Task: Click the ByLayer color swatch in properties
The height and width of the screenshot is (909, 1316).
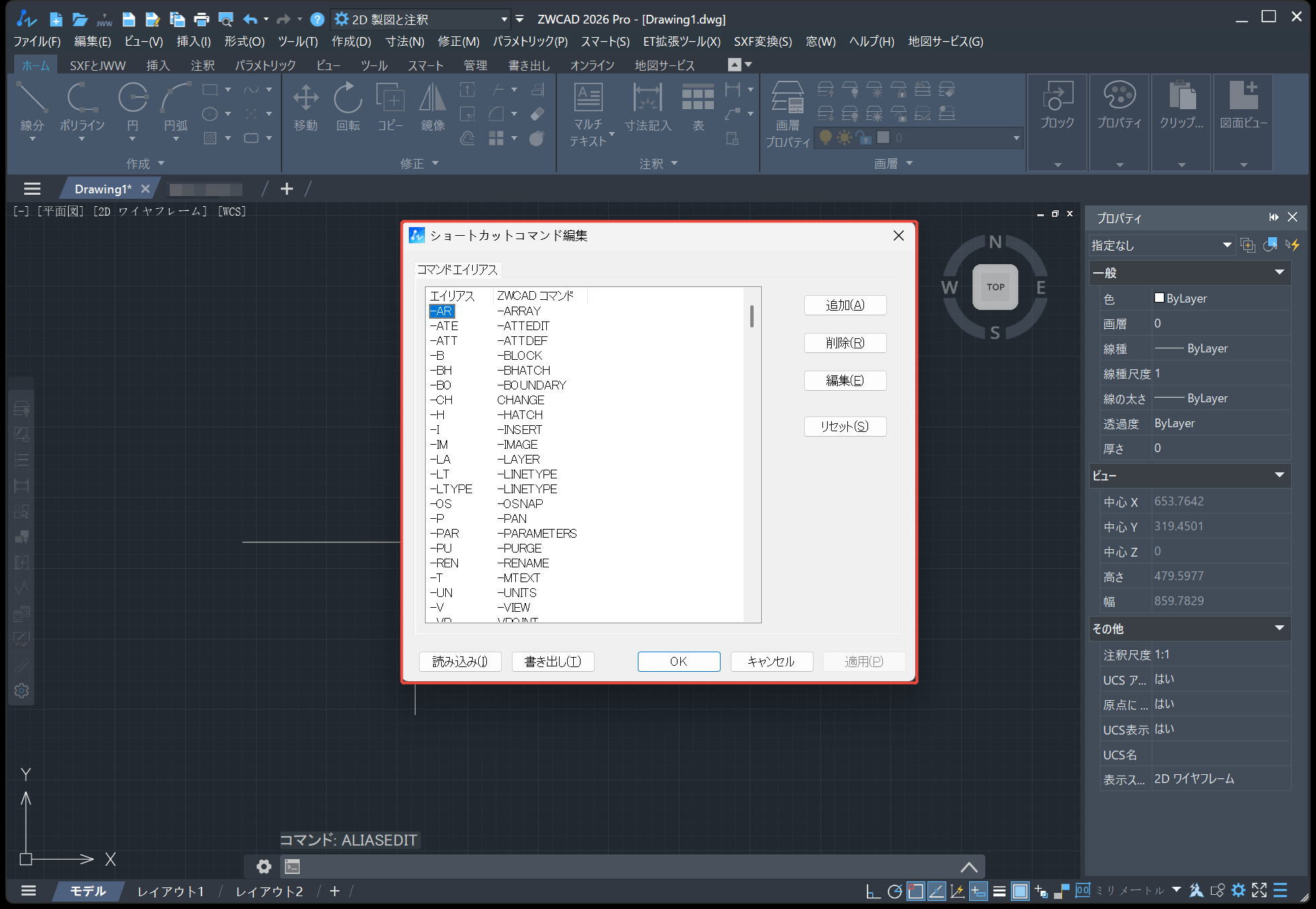Action: click(1159, 298)
